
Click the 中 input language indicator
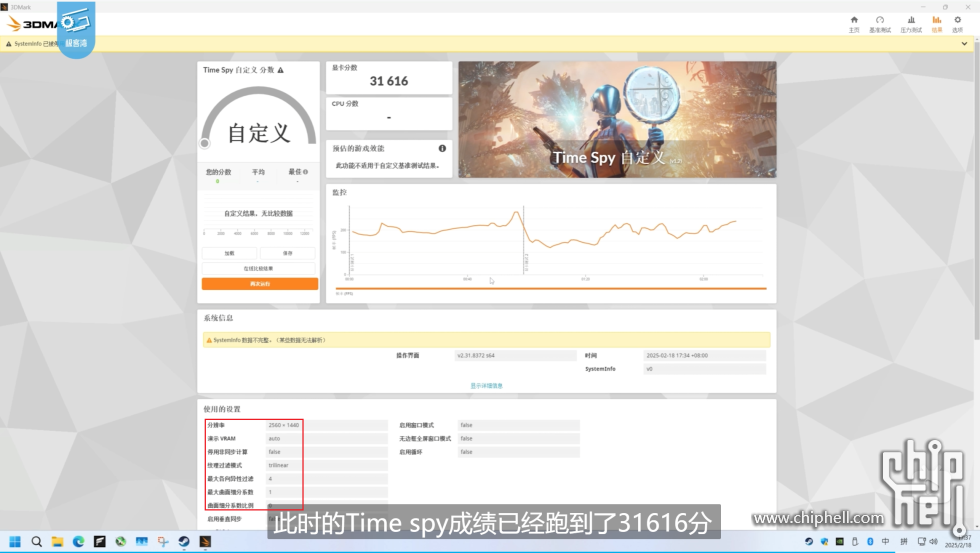click(x=886, y=542)
